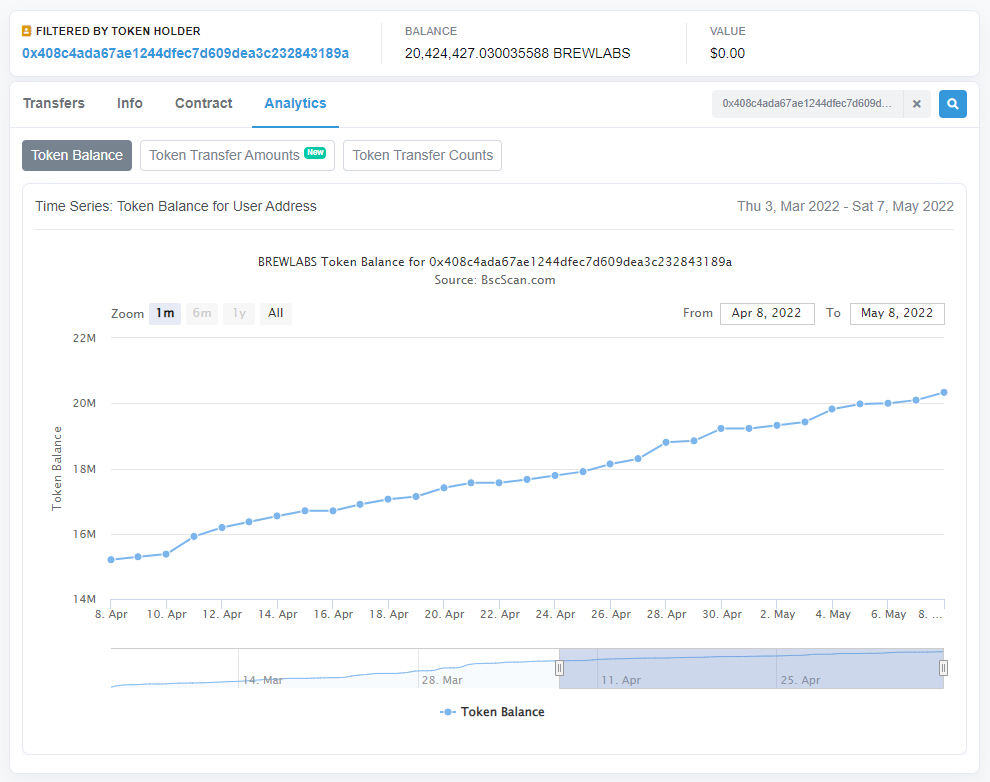Toggle the Token Balance legend series
This screenshot has width=990, height=782.
tap(492, 712)
